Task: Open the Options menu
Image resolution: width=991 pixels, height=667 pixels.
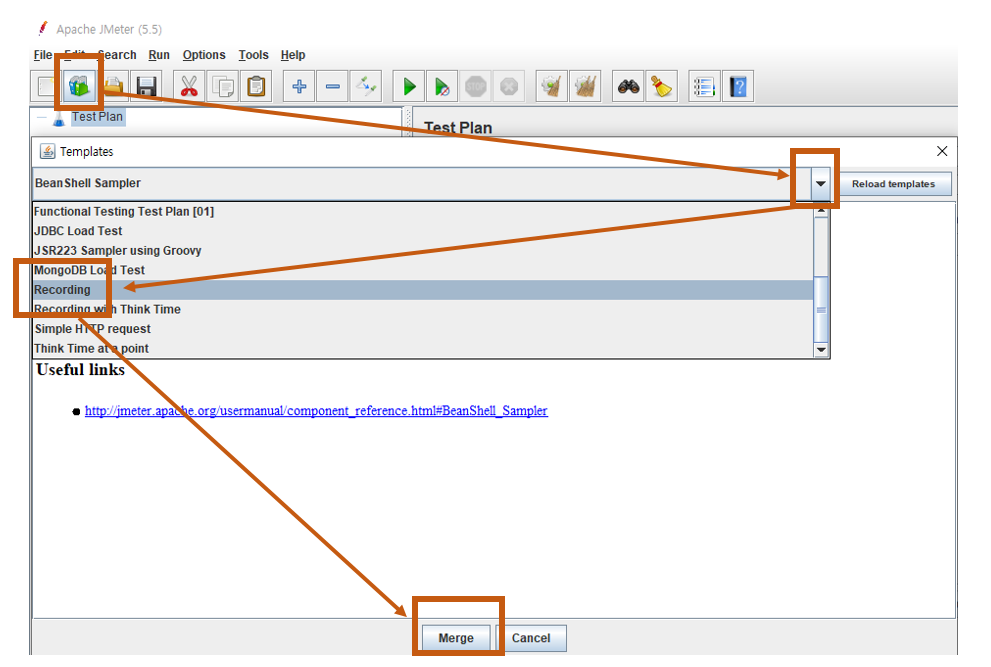Action: pos(204,55)
